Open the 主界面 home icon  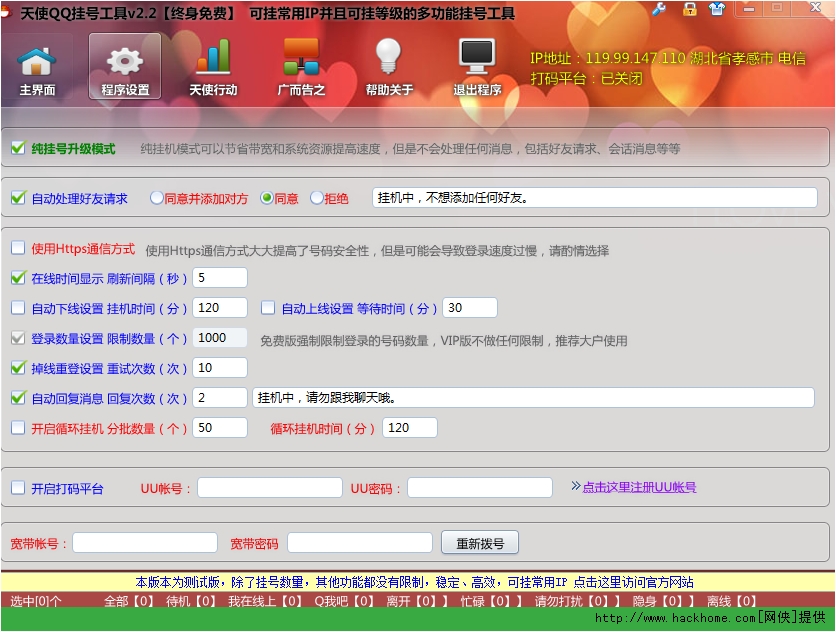click(x=37, y=67)
